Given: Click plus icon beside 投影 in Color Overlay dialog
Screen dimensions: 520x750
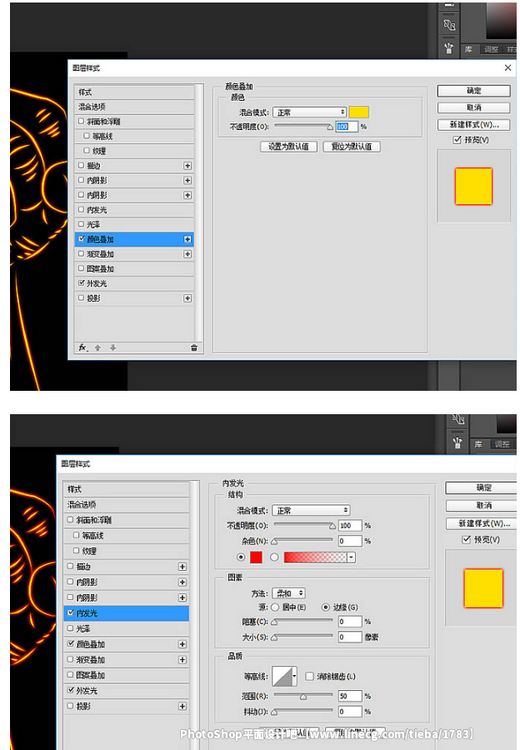Looking at the screenshot, I should coord(188,298).
